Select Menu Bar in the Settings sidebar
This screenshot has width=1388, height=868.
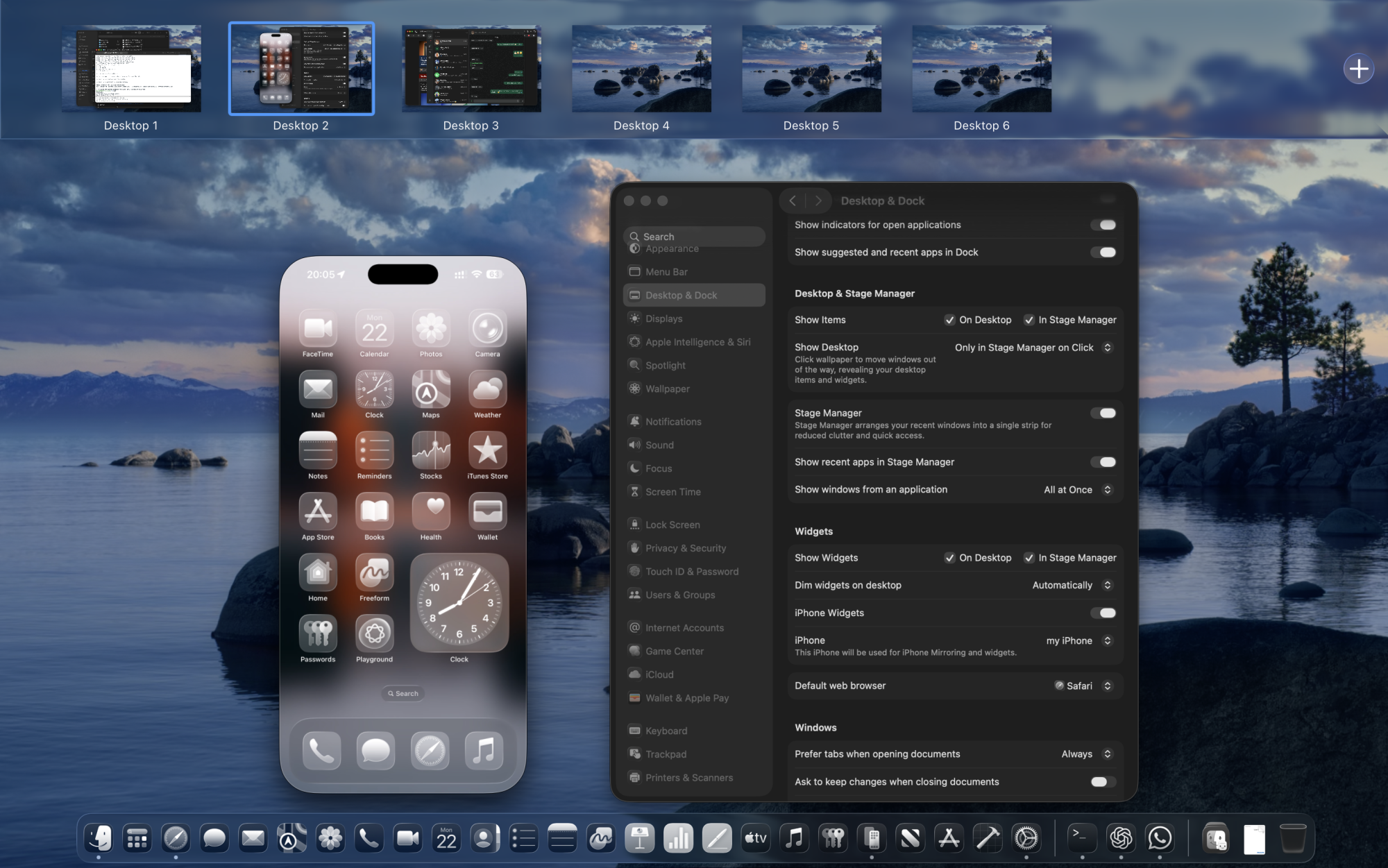click(x=694, y=272)
